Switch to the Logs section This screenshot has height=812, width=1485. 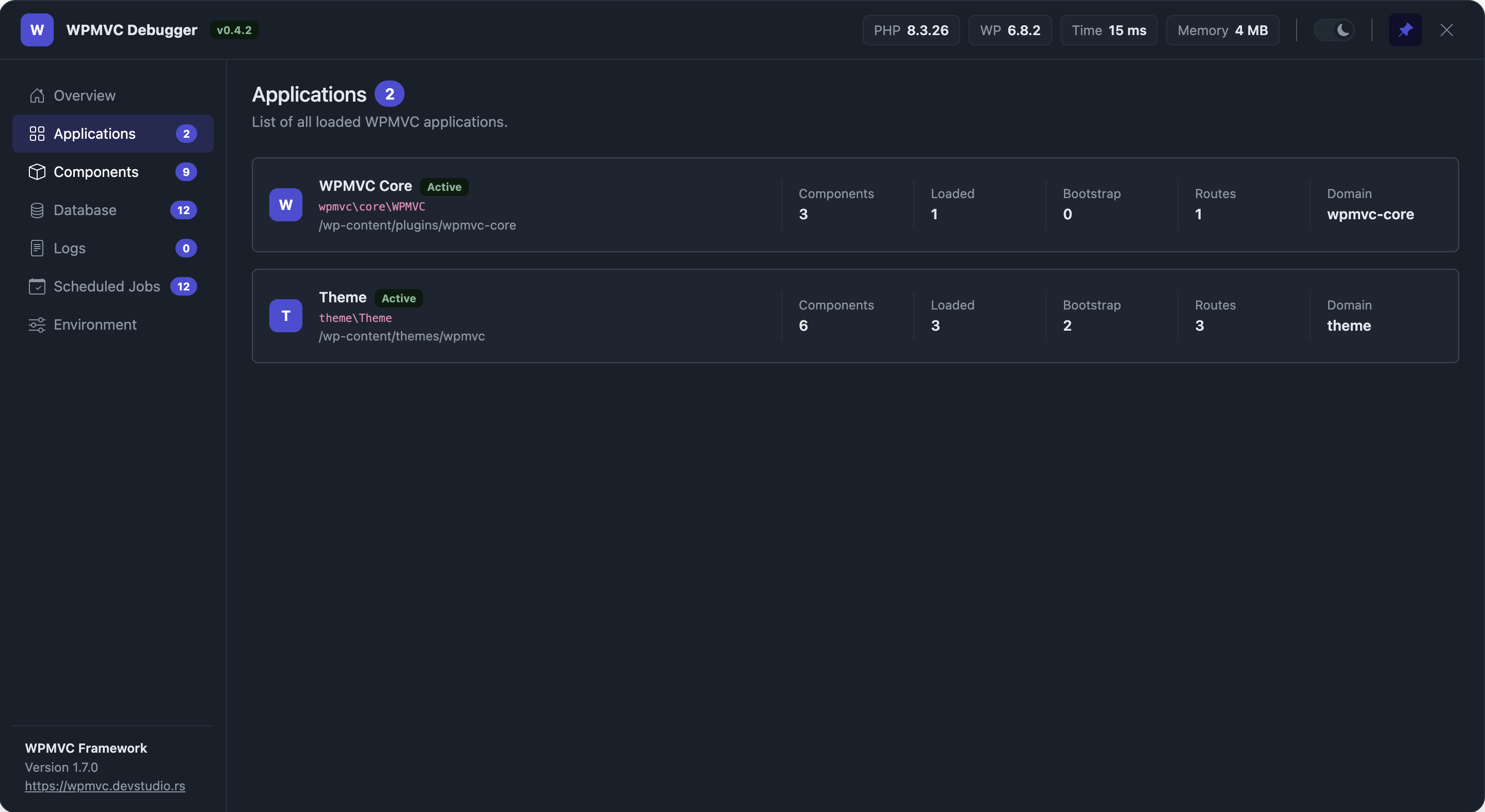click(113, 248)
